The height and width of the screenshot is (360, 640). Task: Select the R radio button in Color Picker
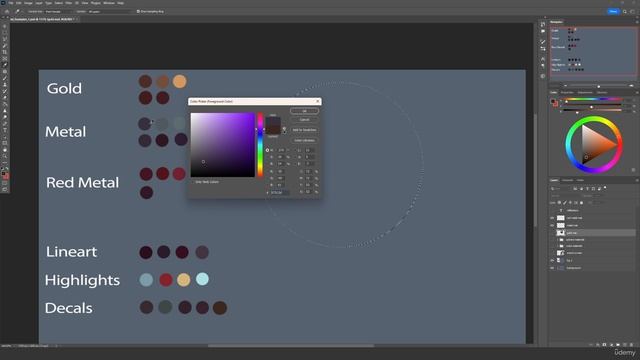click(x=267, y=171)
